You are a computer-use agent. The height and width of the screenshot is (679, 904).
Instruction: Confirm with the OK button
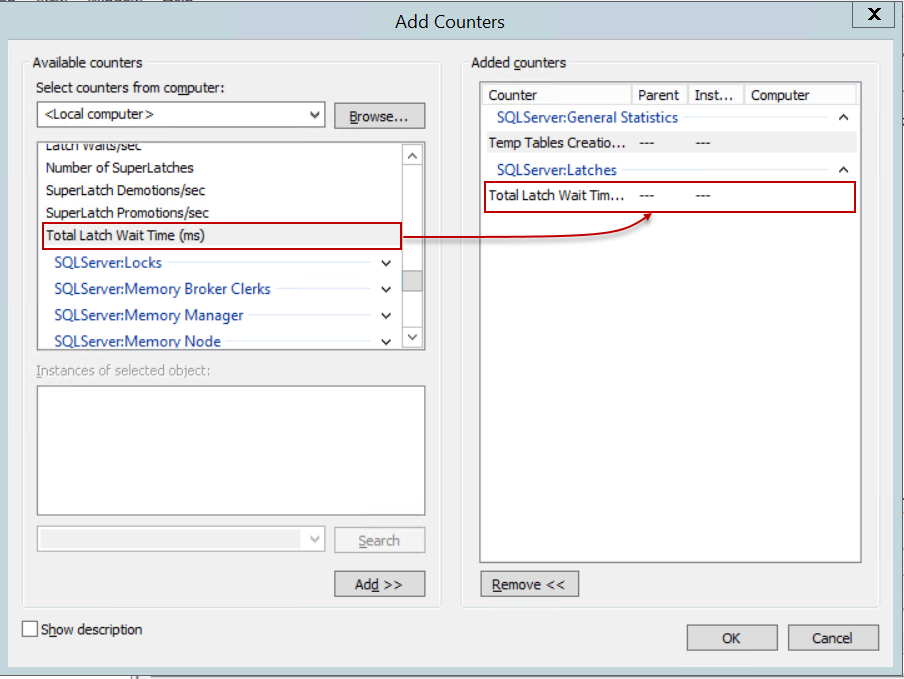(731, 638)
